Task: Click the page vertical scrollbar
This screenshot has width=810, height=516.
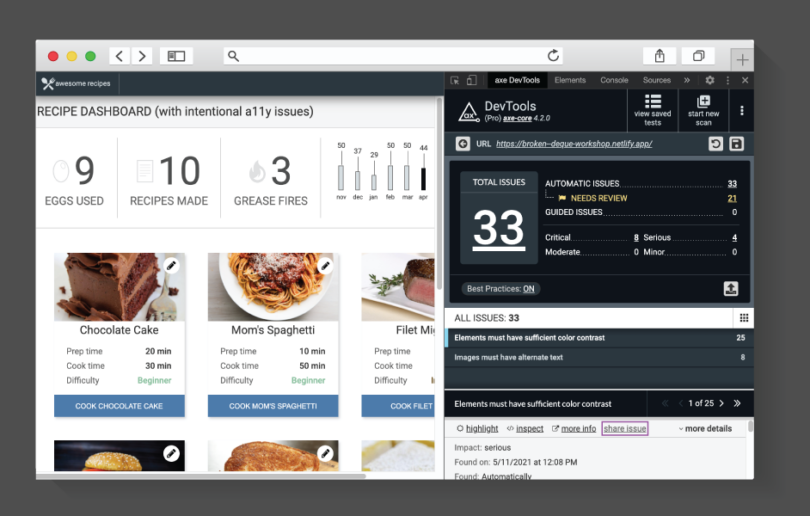Action: click(x=440, y=194)
